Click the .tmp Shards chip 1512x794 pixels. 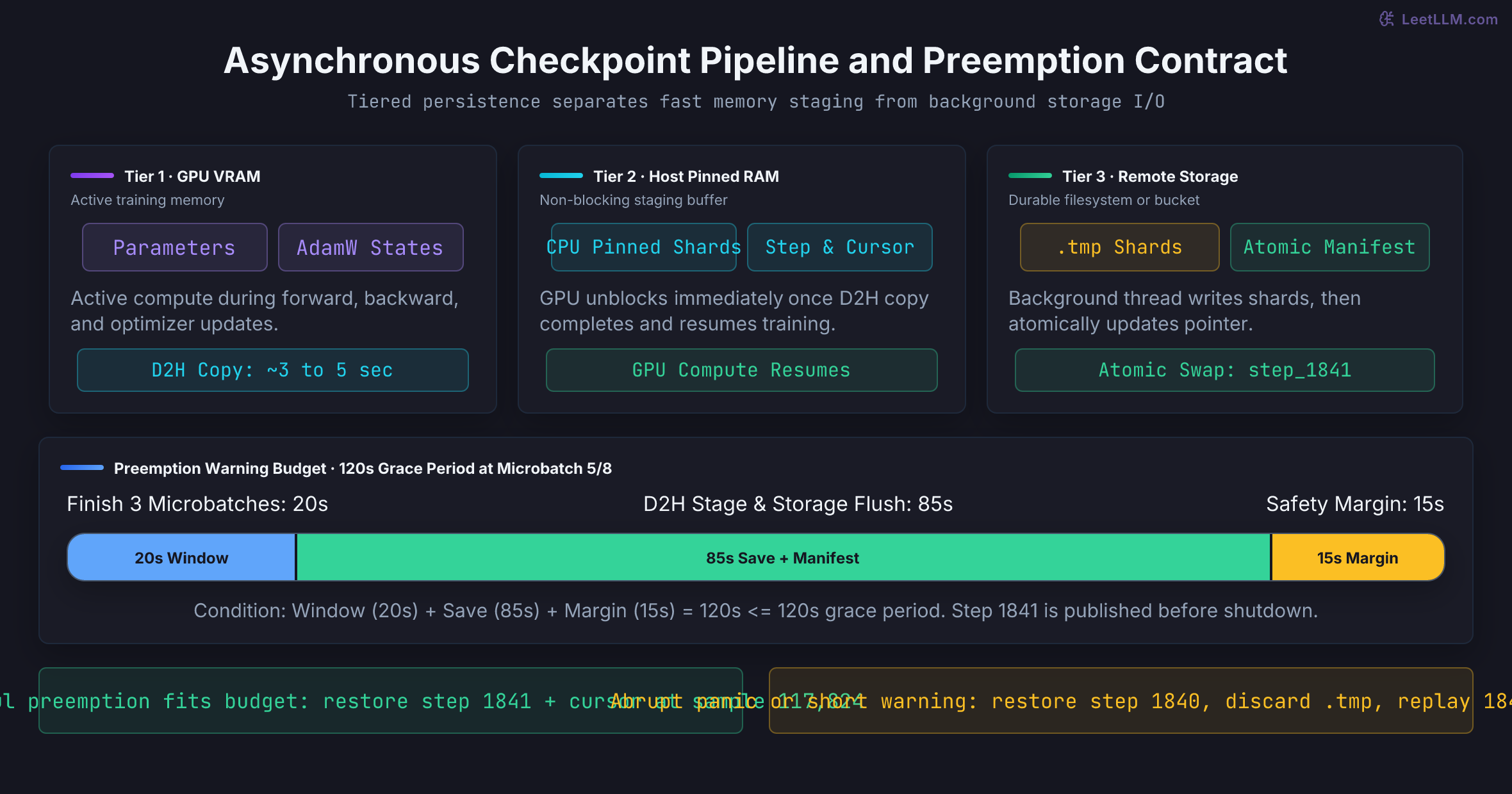tap(1120, 247)
